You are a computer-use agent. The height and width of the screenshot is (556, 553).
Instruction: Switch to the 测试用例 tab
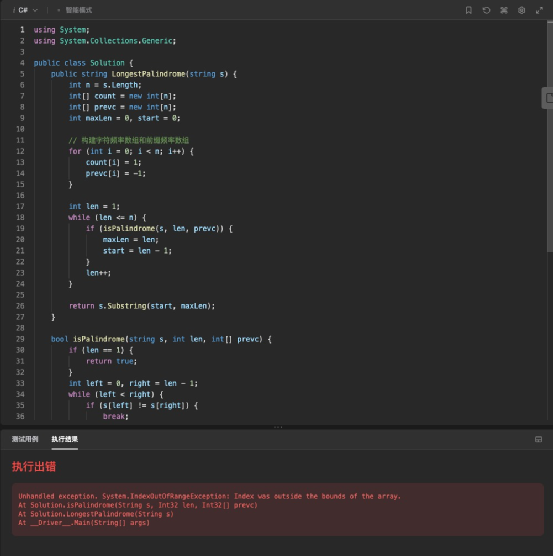coord(25,439)
